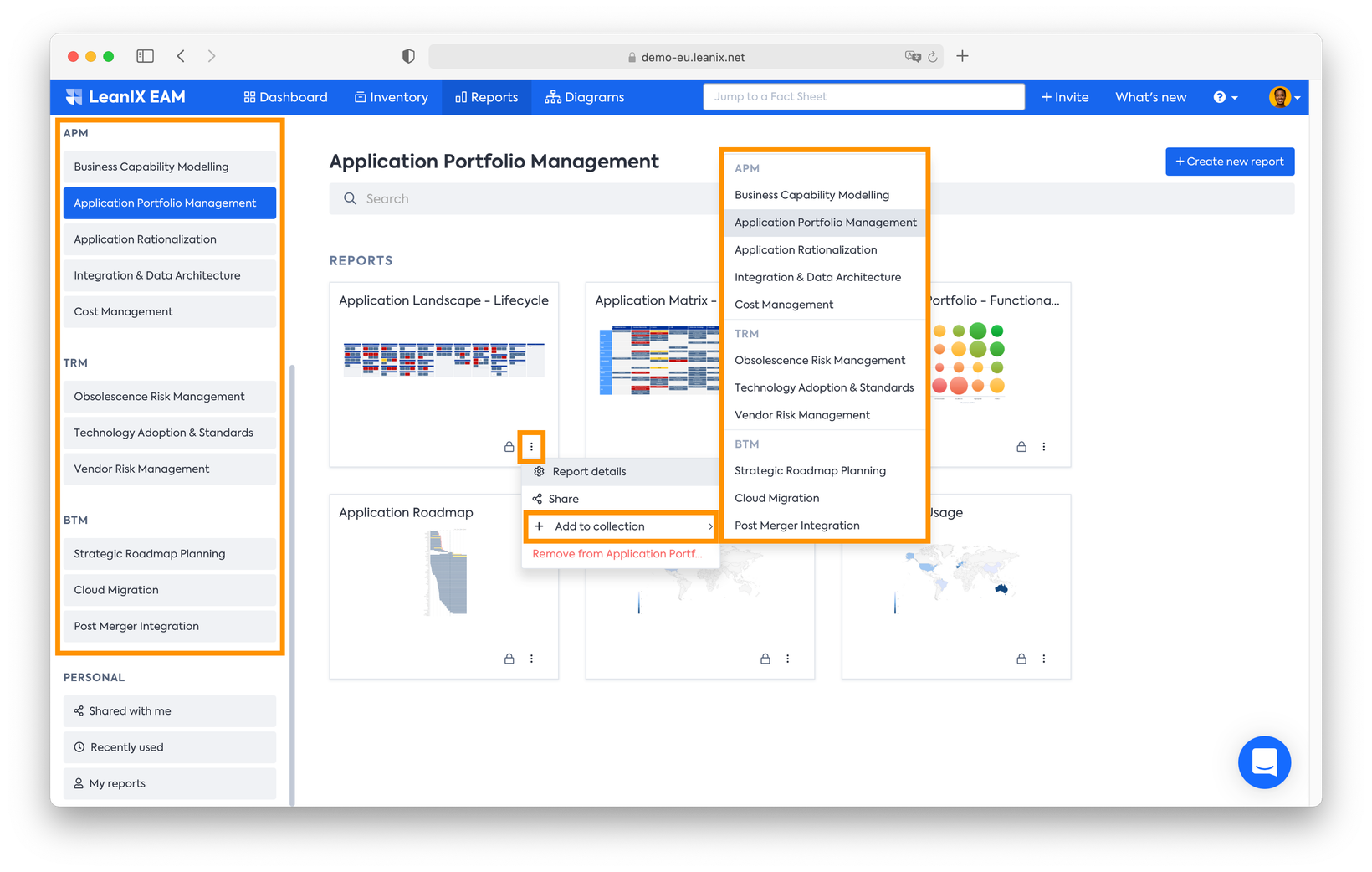Focus the Jump to a Fact Sheet field
Image resolution: width=1372 pixels, height=872 pixels.
click(x=863, y=96)
